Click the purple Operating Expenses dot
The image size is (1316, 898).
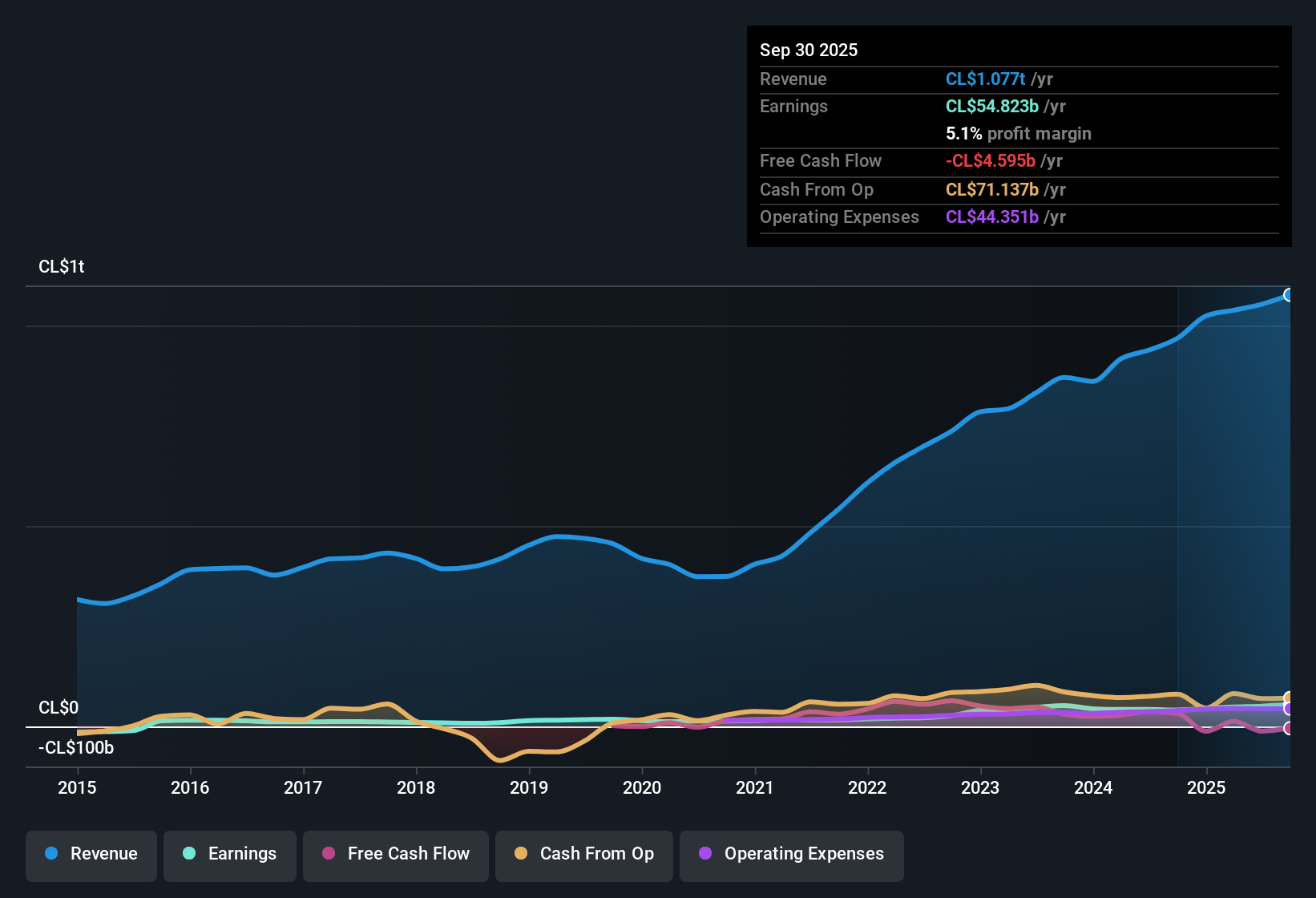(x=704, y=853)
